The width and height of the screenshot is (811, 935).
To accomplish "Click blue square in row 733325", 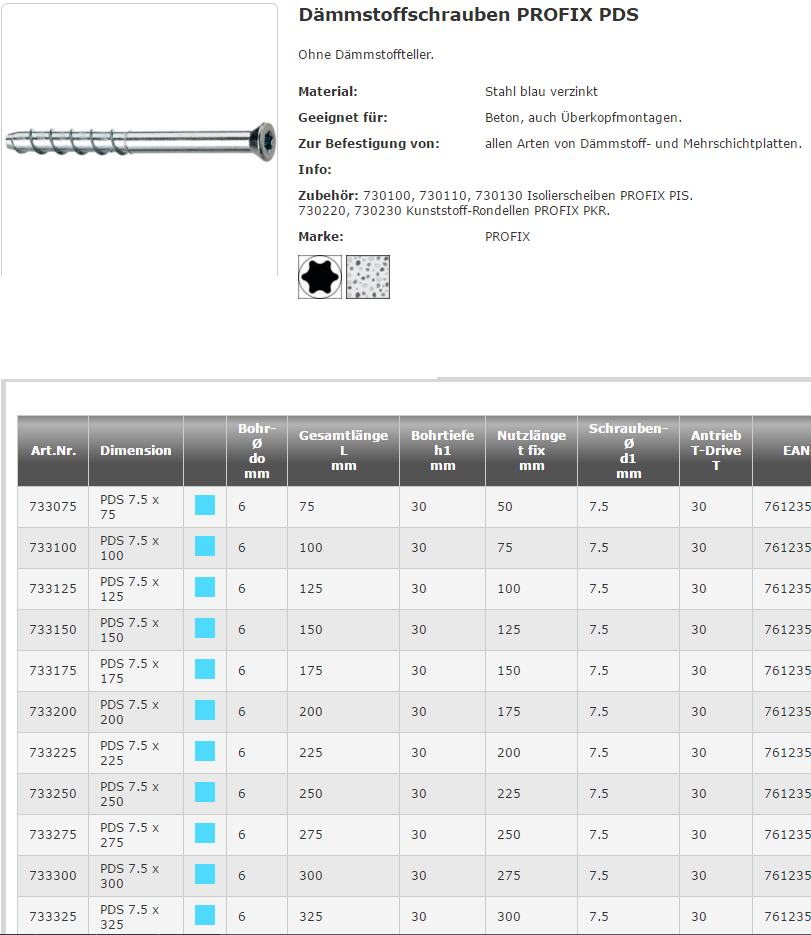I will click(x=205, y=915).
